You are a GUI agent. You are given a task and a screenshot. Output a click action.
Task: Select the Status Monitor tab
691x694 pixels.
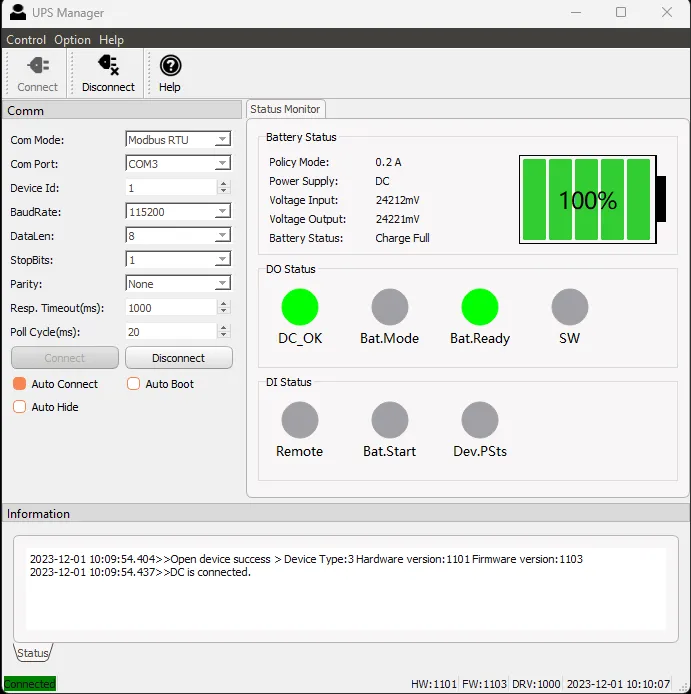[x=285, y=109]
